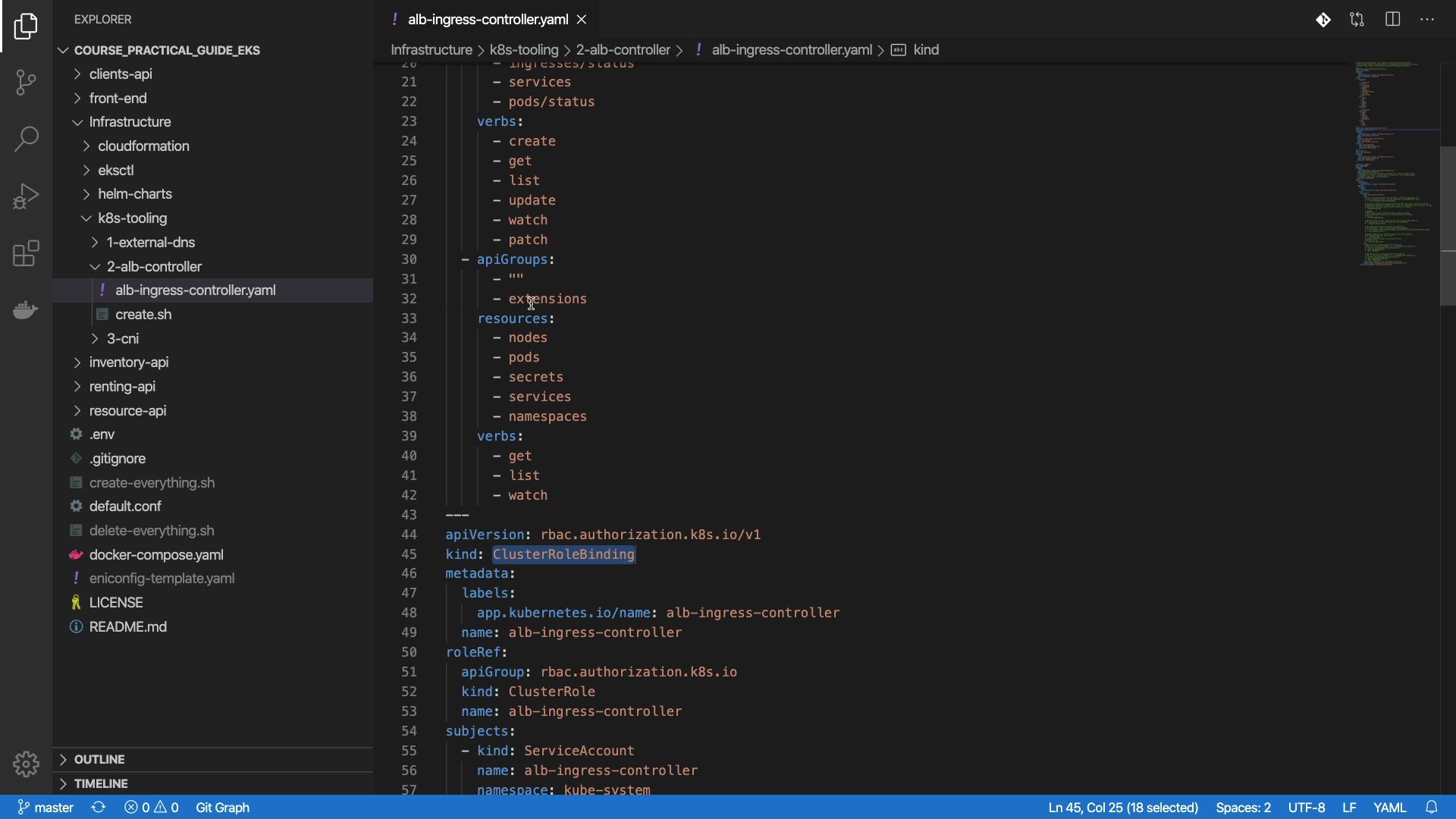Image resolution: width=1456 pixels, height=819 pixels.
Task: Click the k8s-tooling breadcrumb item
Action: 523,50
